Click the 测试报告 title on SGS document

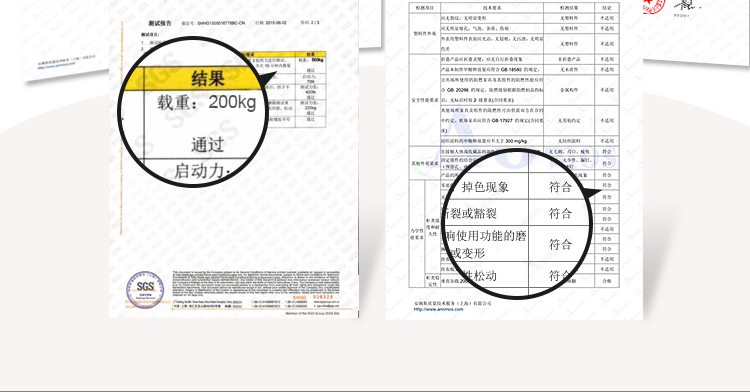pos(160,23)
